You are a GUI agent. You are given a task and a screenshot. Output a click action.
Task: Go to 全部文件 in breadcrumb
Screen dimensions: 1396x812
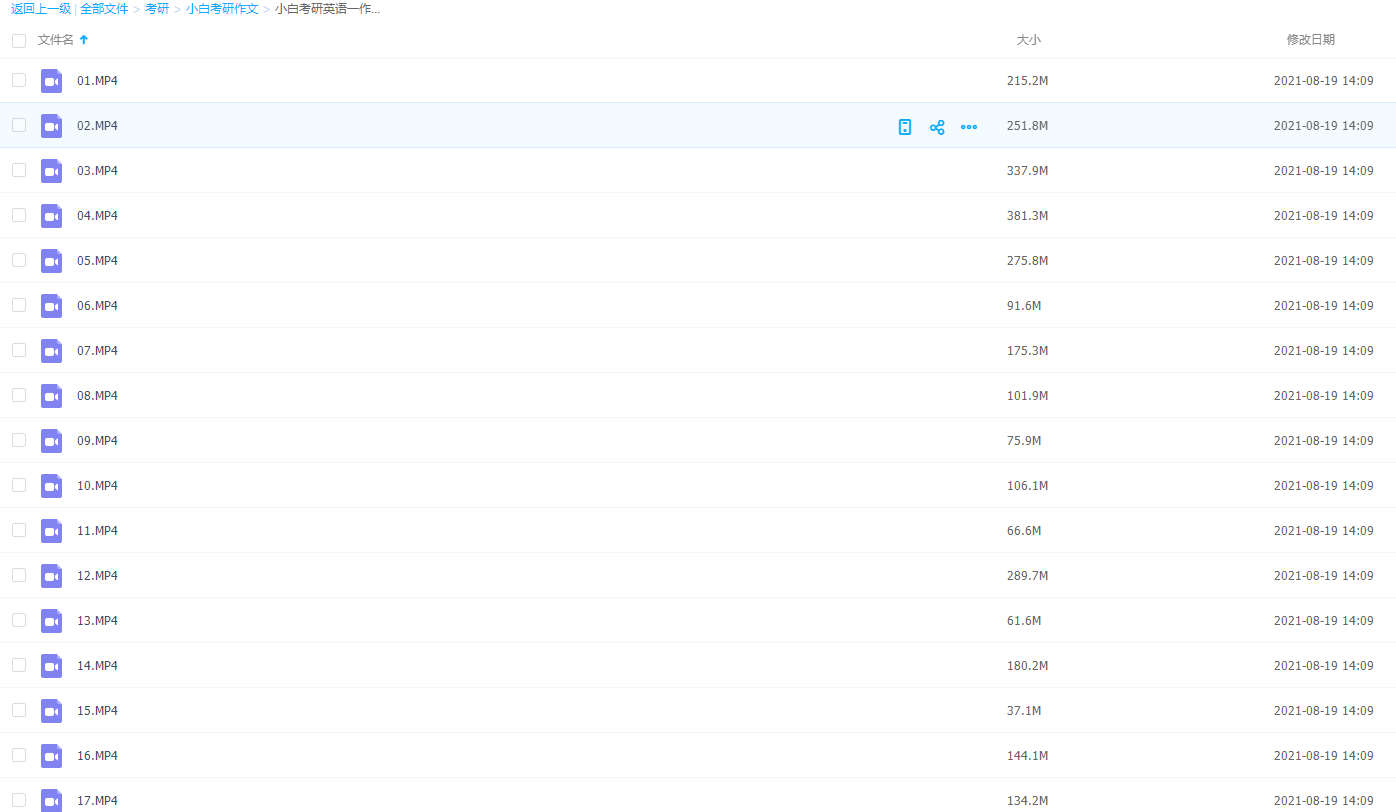(104, 9)
